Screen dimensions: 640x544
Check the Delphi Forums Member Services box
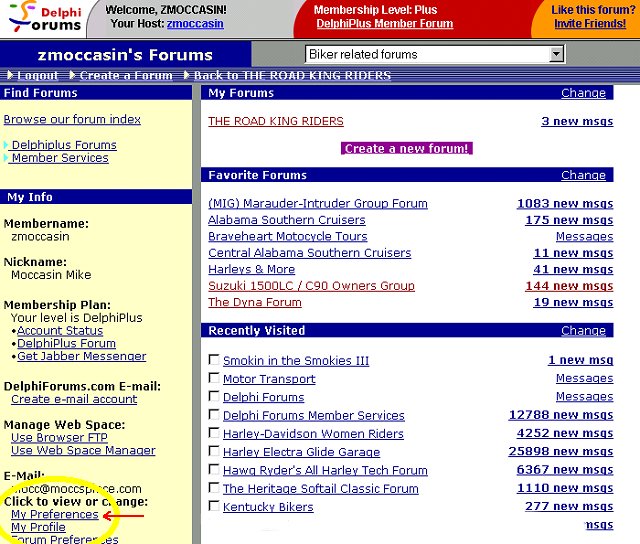coord(213,415)
